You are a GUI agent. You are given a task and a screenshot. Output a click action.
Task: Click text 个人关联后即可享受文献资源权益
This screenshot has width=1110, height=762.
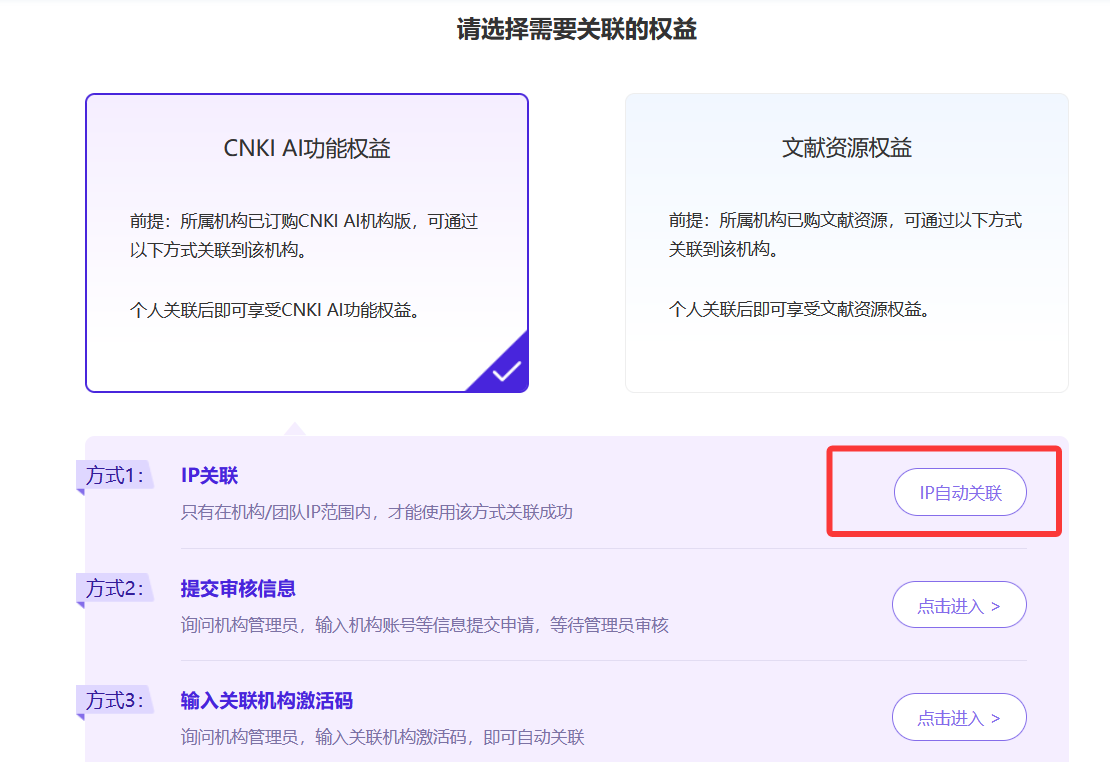(800, 309)
